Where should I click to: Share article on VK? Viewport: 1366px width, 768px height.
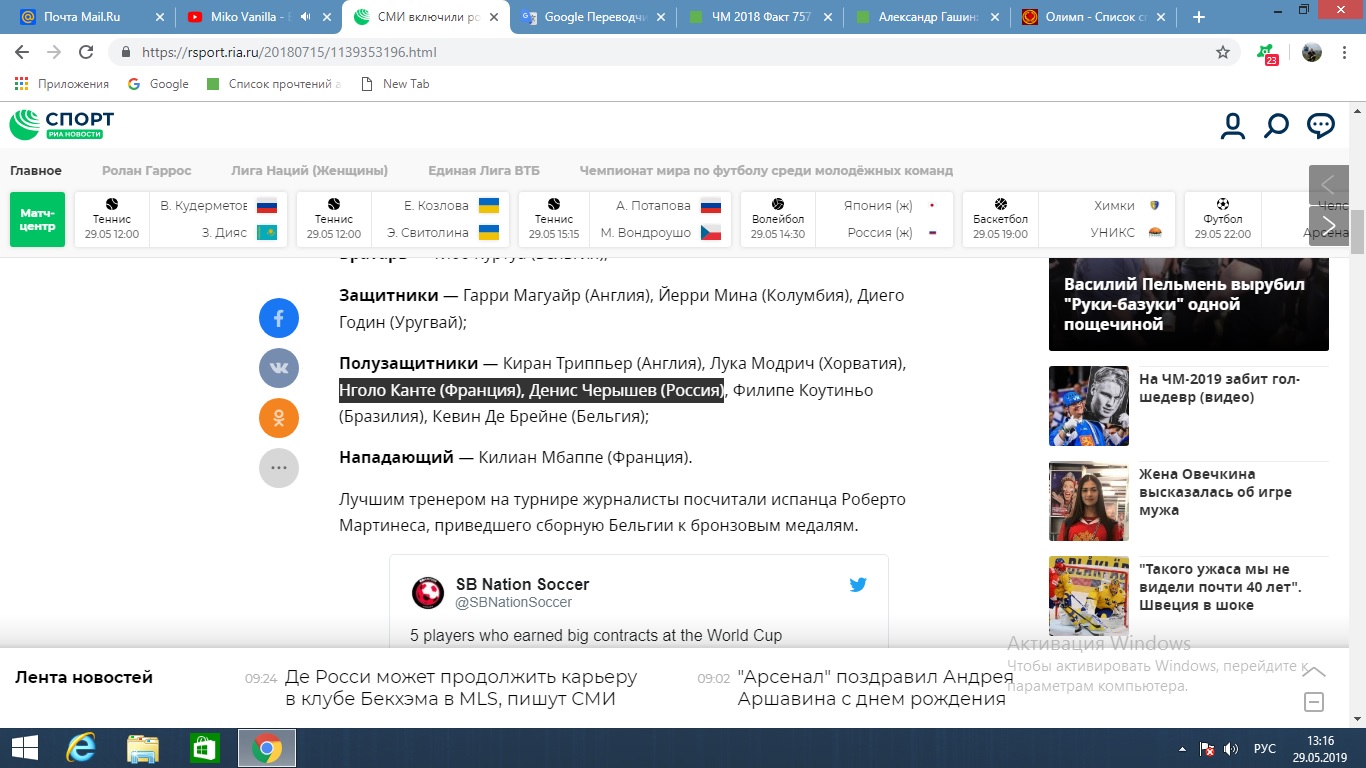(x=279, y=368)
